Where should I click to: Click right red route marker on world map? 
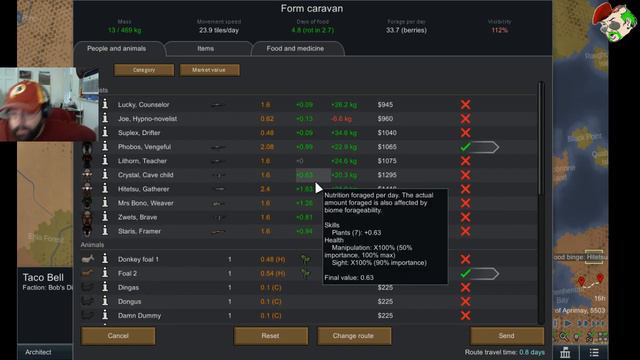click(600, 278)
